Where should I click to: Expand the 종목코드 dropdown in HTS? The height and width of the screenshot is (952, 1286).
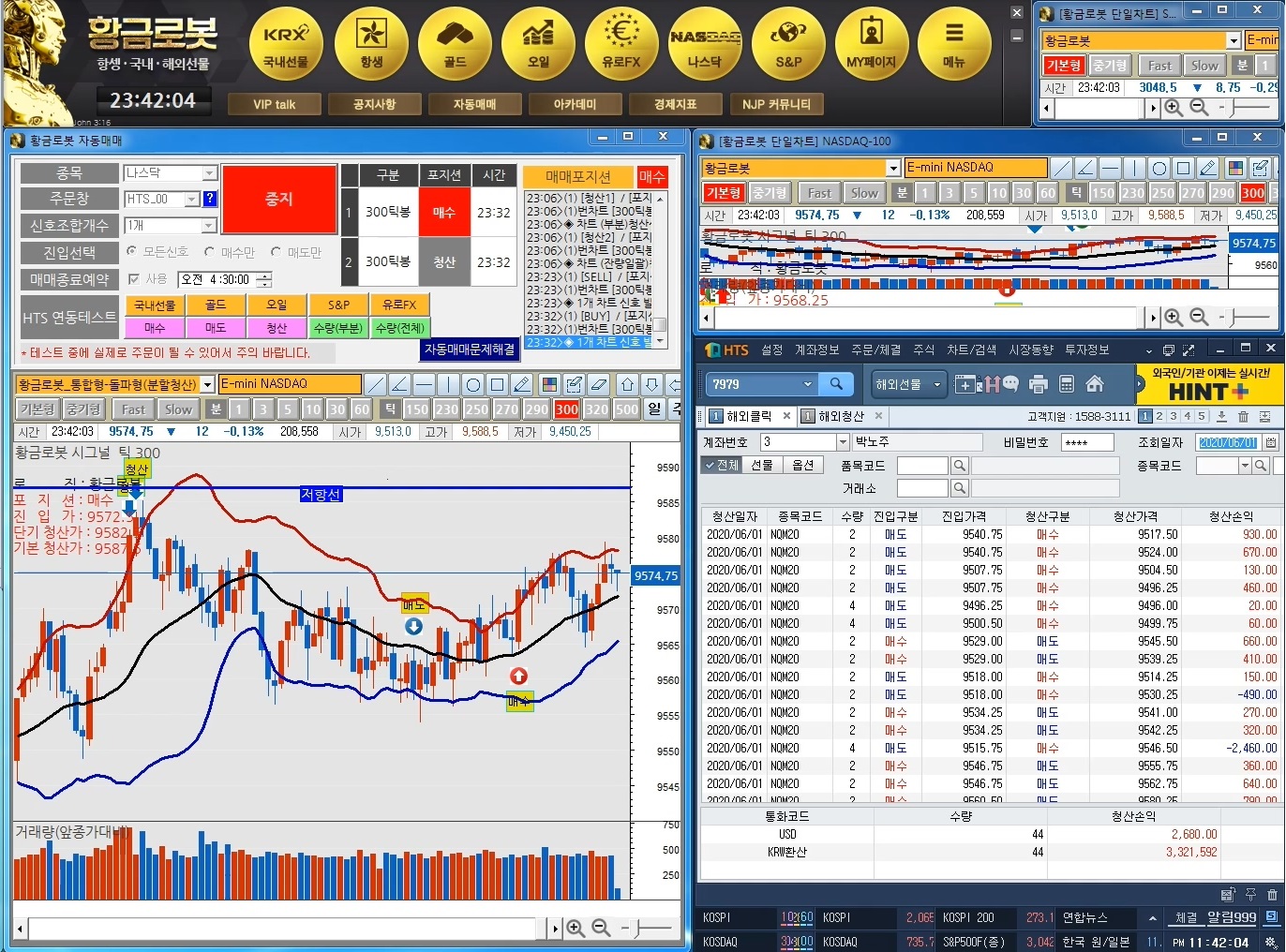pos(1245,466)
